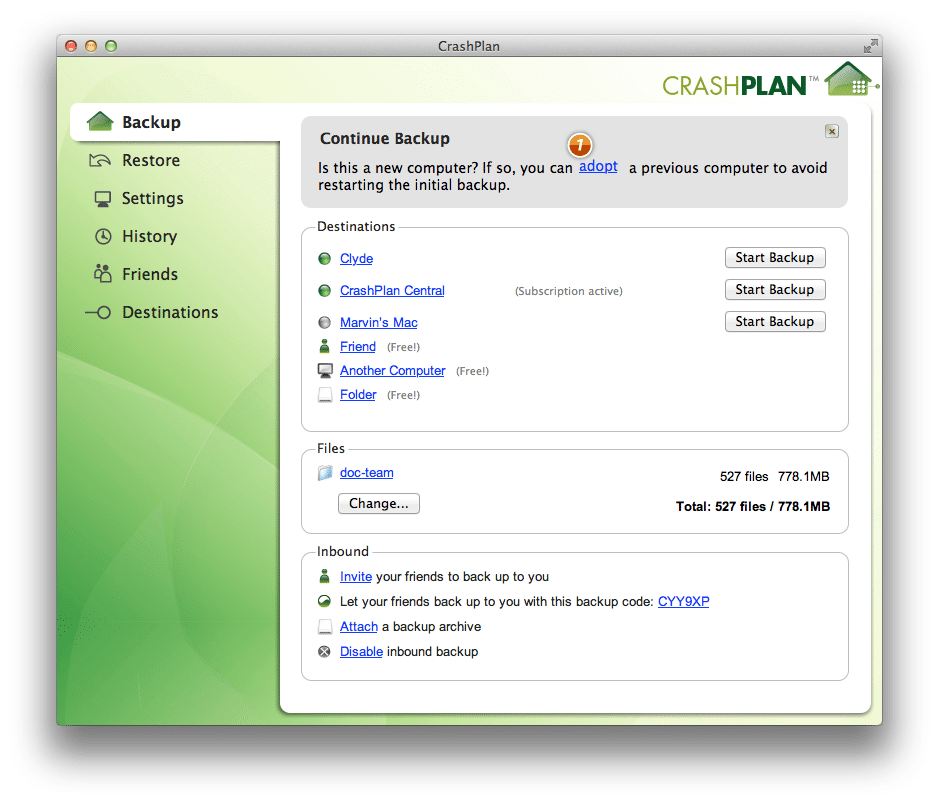Open the Friends section
The width and height of the screenshot is (939, 804).
tap(150, 274)
